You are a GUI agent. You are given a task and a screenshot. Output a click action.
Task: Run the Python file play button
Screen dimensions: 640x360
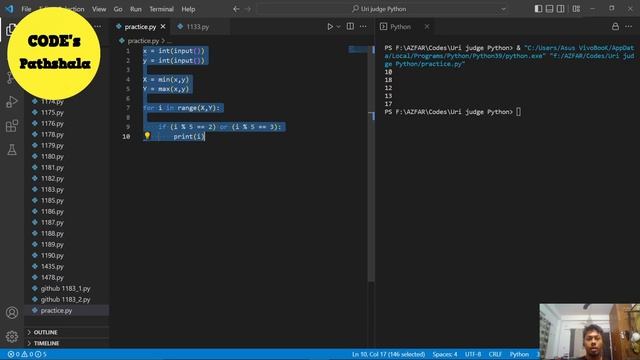330,27
